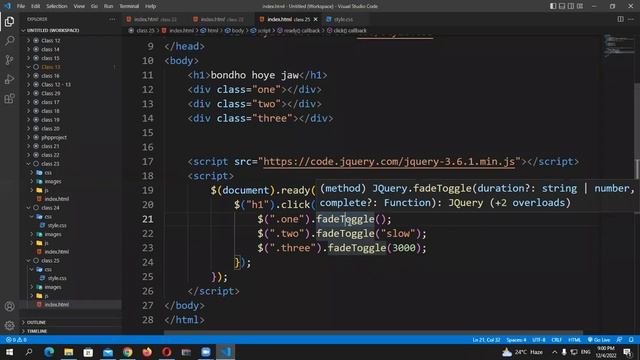
Task: Open File Explorer from the taskbar
Action: tap(69, 352)
